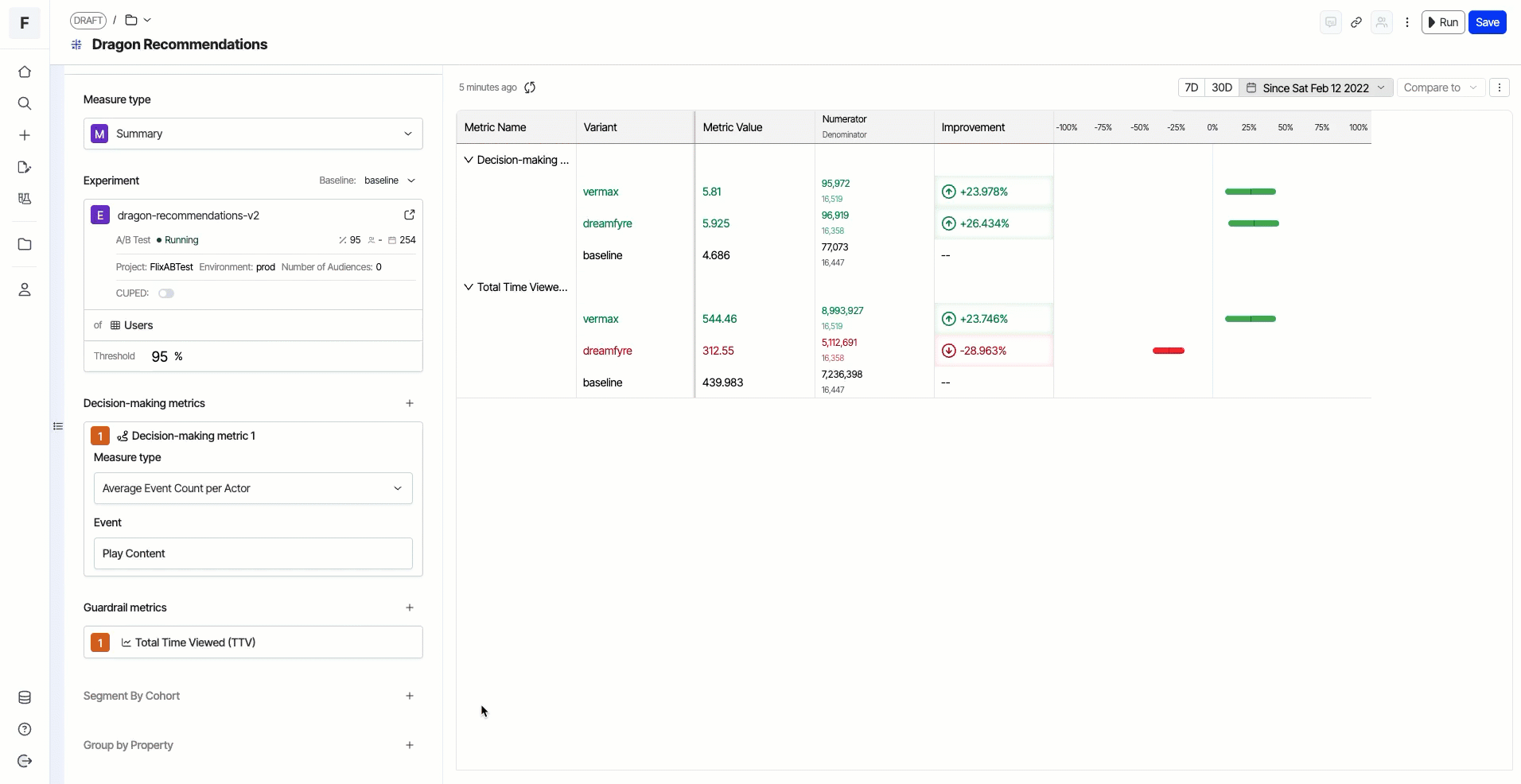Click dreamfyre green confidence bar for +26.434%
The image size is (1521, 784).
tap(1254, 223)
